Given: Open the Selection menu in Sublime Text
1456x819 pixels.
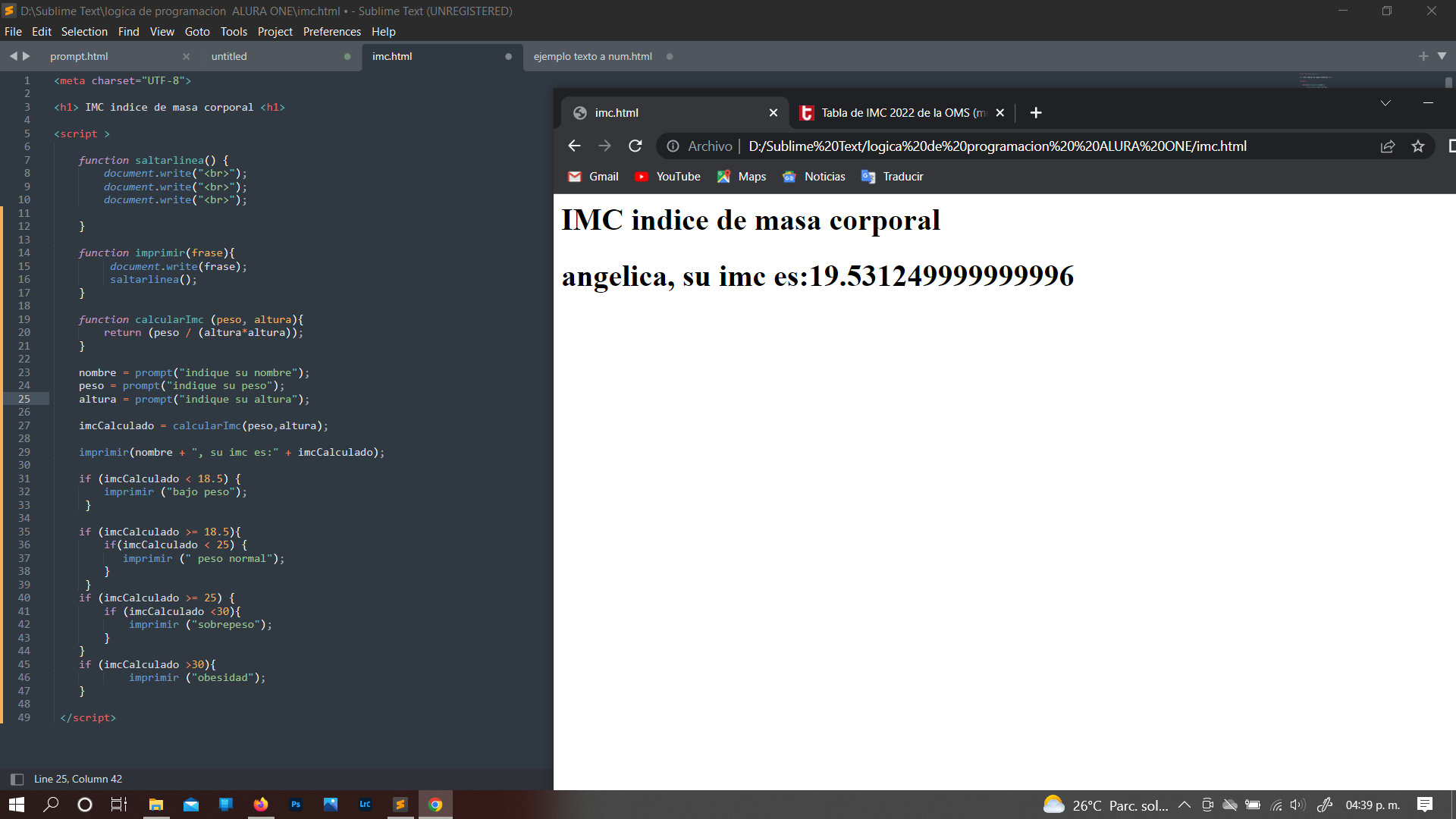Looking at the screenshot, I should pos(82,31).
